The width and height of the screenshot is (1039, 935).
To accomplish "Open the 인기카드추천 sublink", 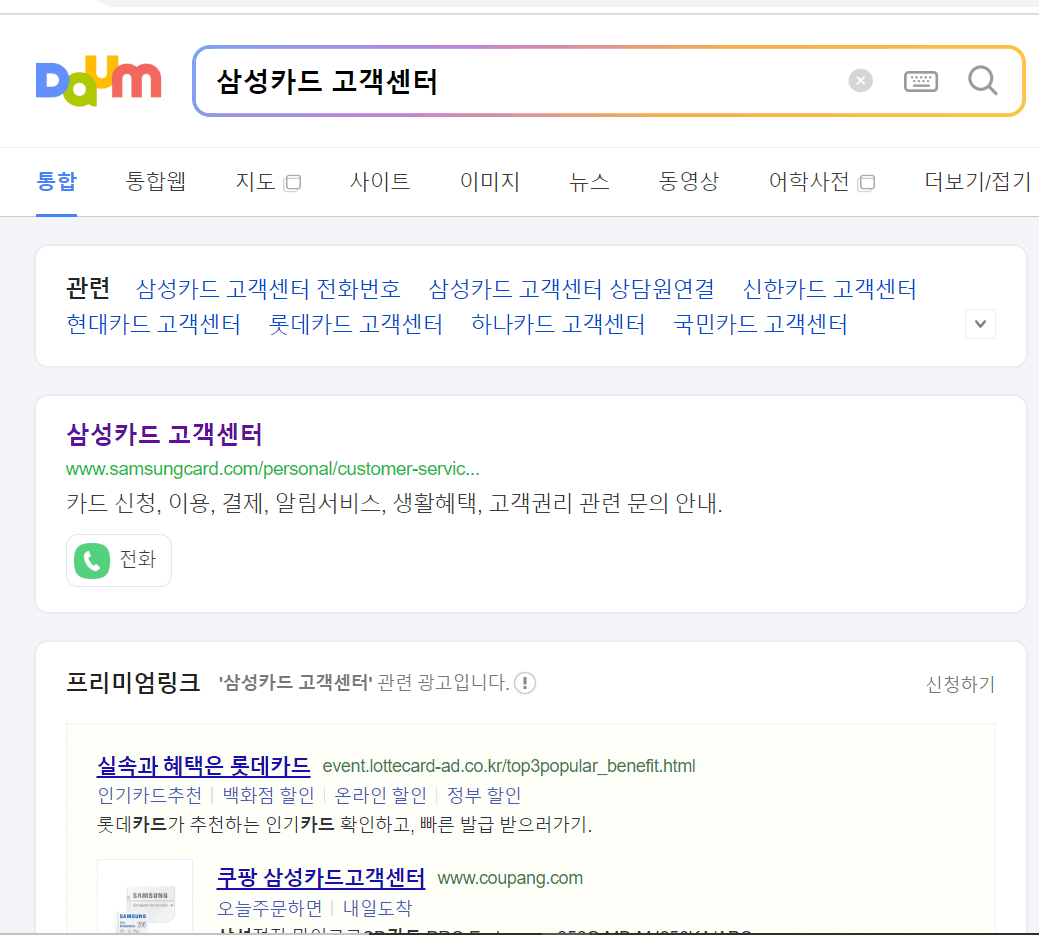I will 150,795.
